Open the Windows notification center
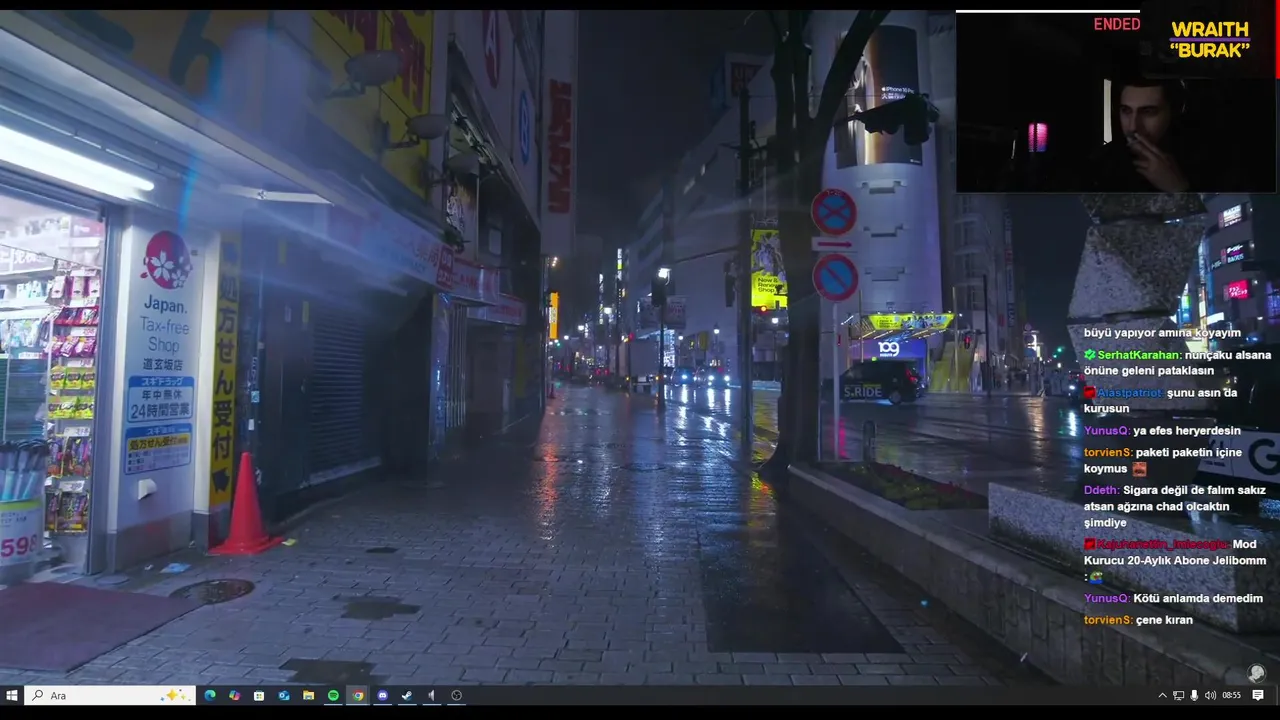Image resolution: width=1280 pixels, height=720 pixels. tap(1258, 695)
